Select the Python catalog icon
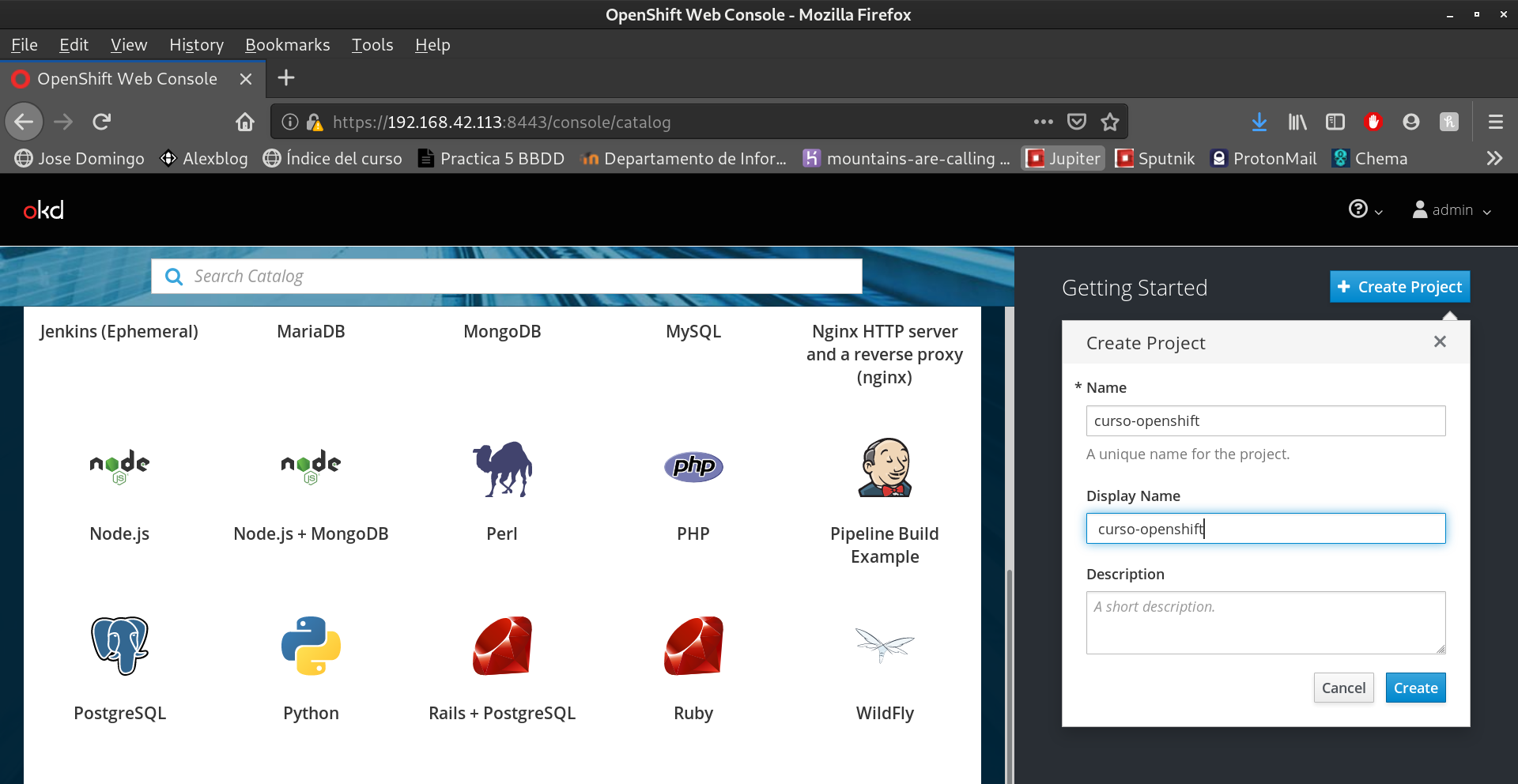The width and height of the screenshot is (1518, 784). (311, 646)
